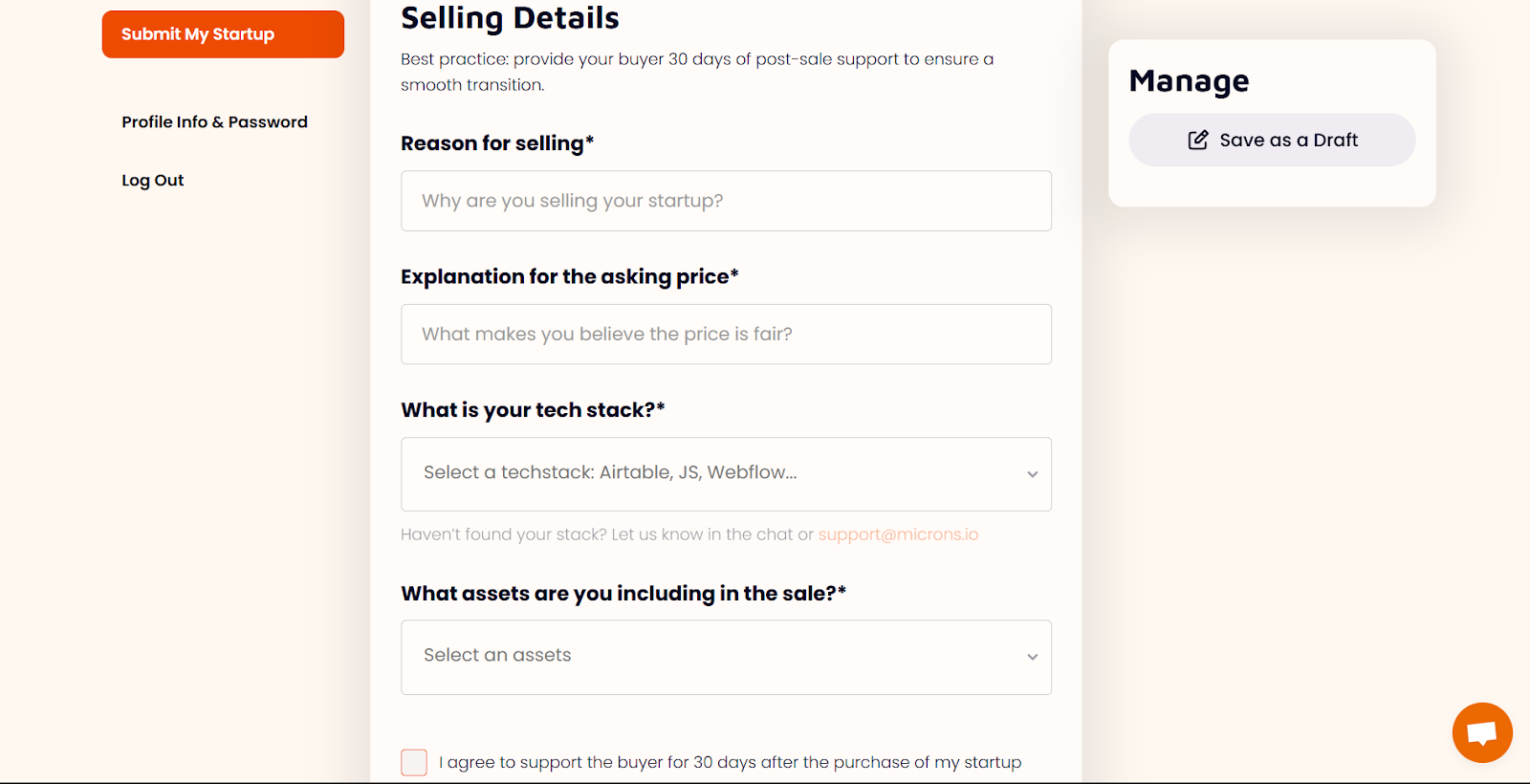Go to Profile Info & Password

(214, 122)
